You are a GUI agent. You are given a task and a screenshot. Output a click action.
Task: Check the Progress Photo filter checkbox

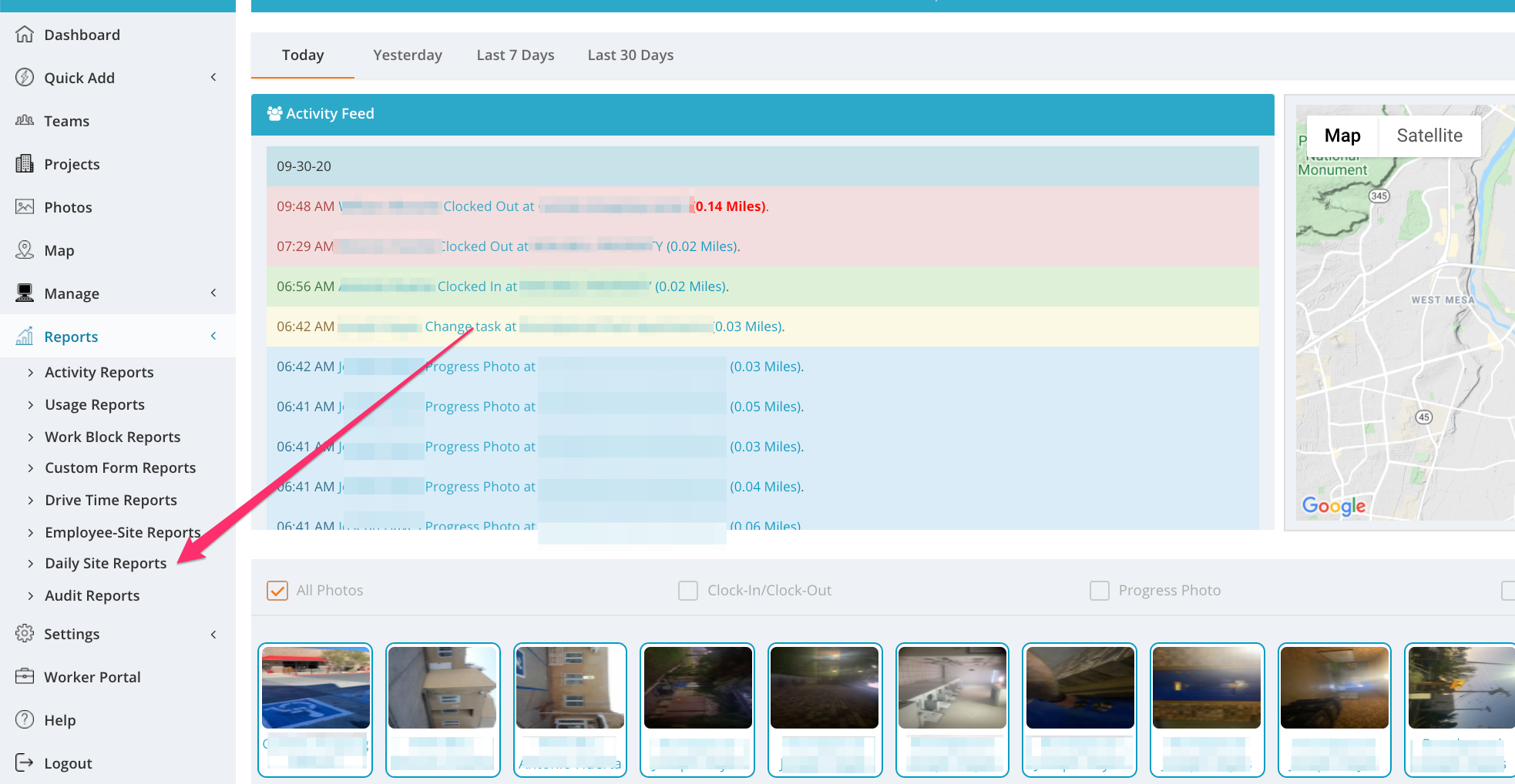click(x=1100, y=591)
